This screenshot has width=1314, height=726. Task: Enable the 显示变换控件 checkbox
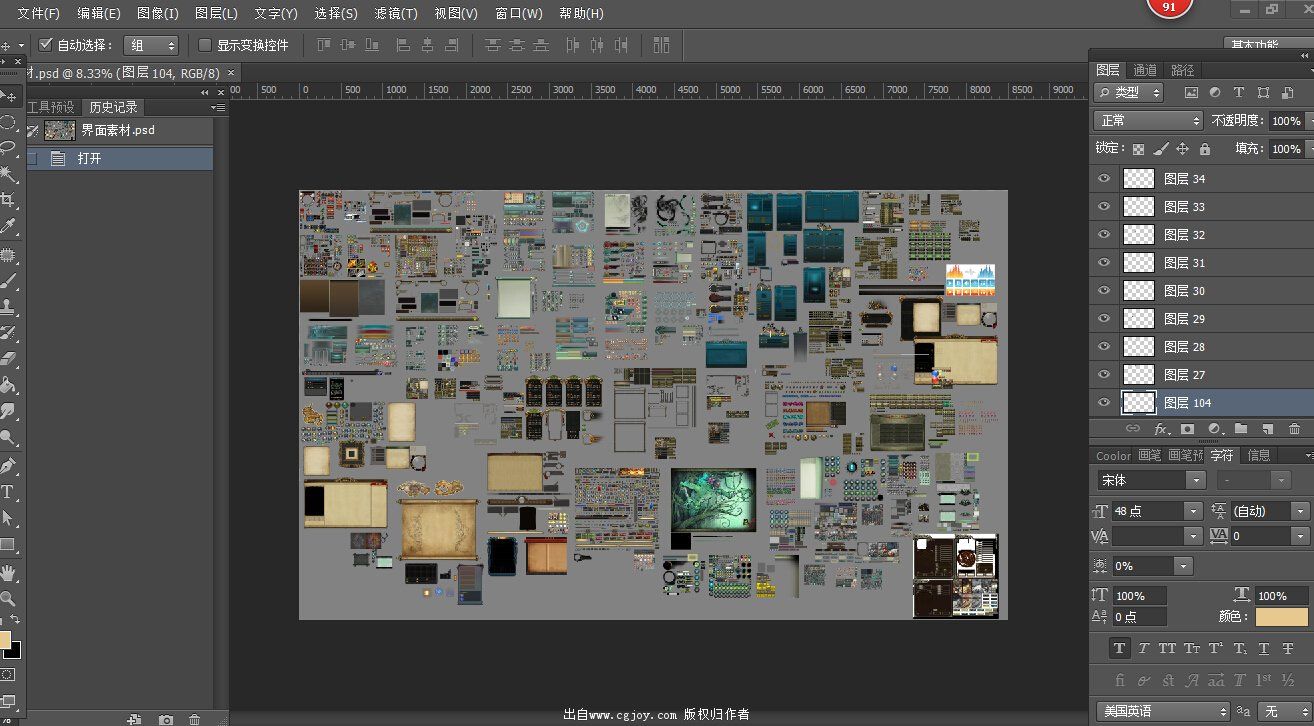205,45
